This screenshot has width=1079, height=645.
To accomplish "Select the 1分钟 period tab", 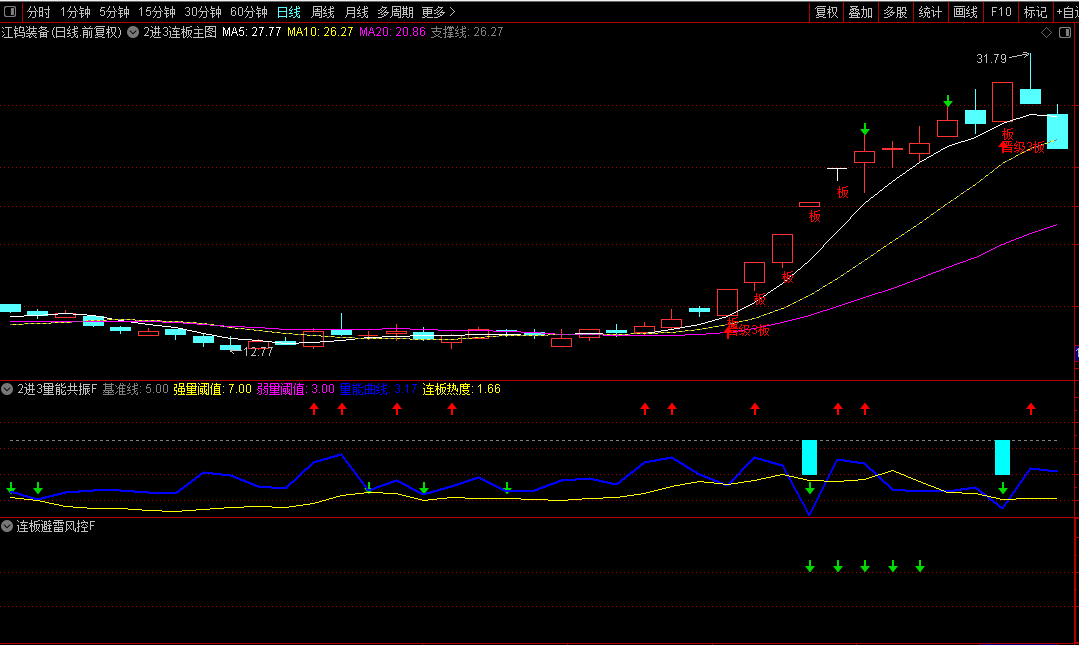I will coord(75,12).
